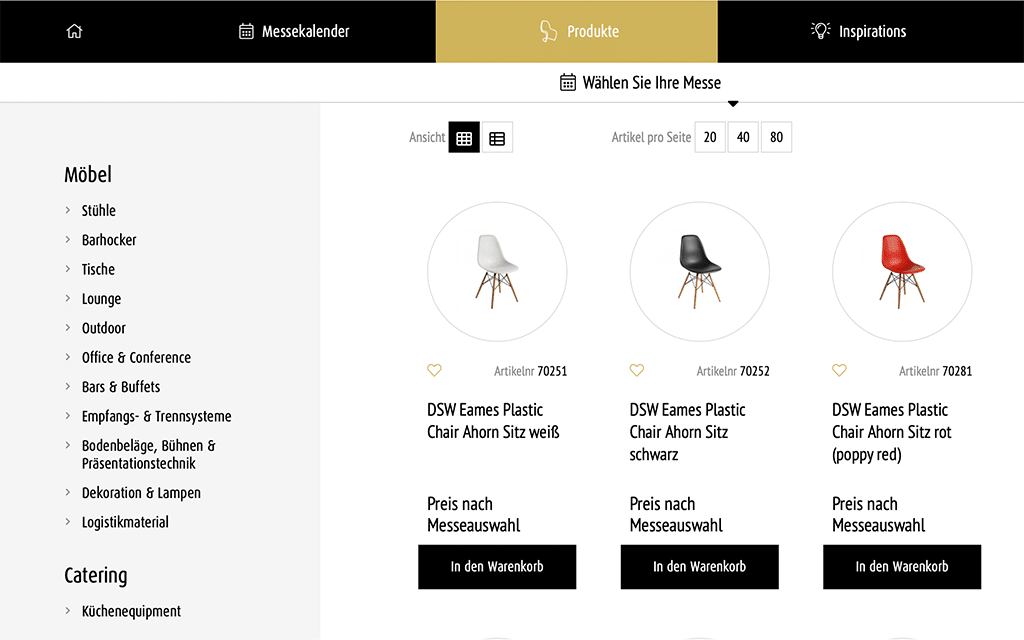Click the home icon in the top bar
The width and height of the screenshot is (1024, 640).
(74, 31)
